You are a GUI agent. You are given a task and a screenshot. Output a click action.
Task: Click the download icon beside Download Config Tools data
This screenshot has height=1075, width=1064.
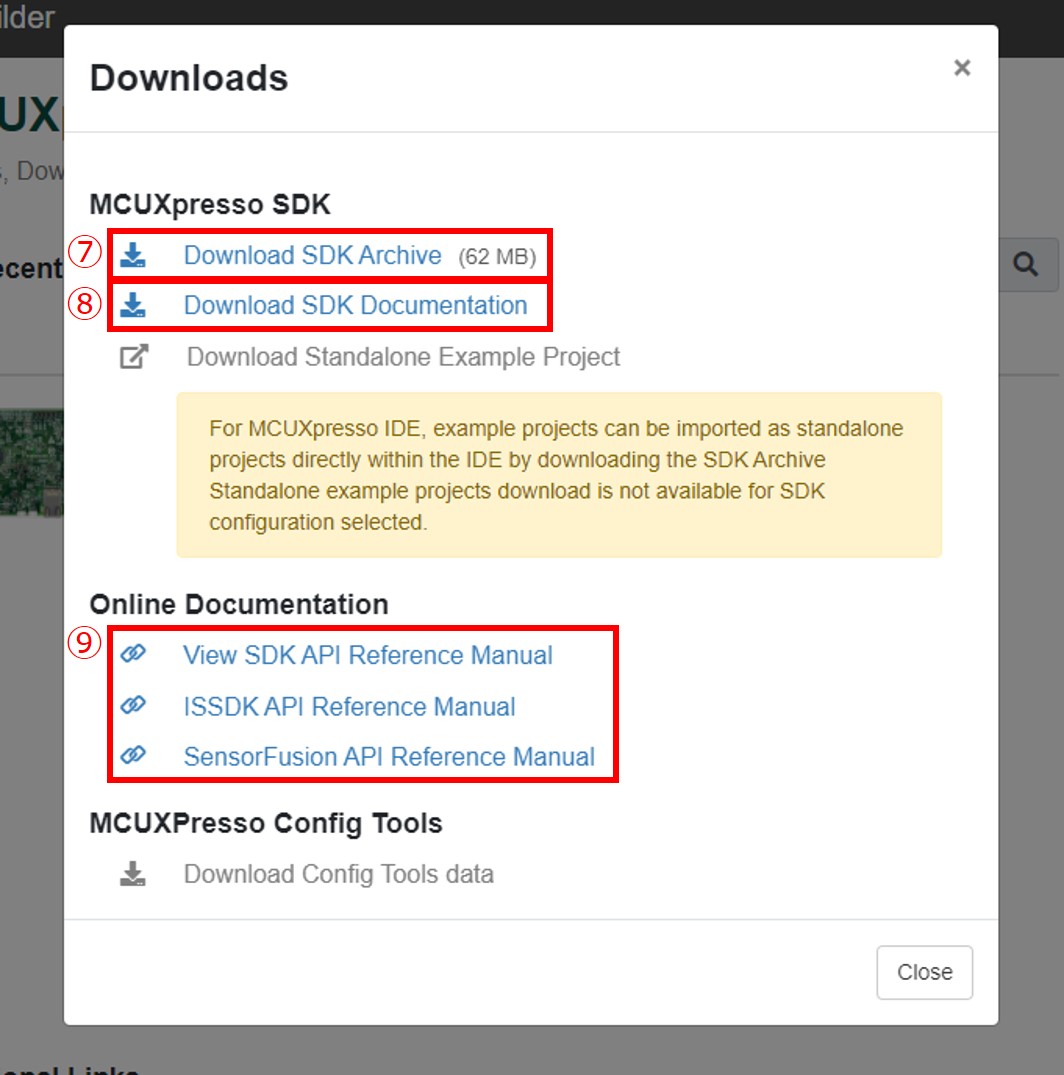click(x=133, y=873)
